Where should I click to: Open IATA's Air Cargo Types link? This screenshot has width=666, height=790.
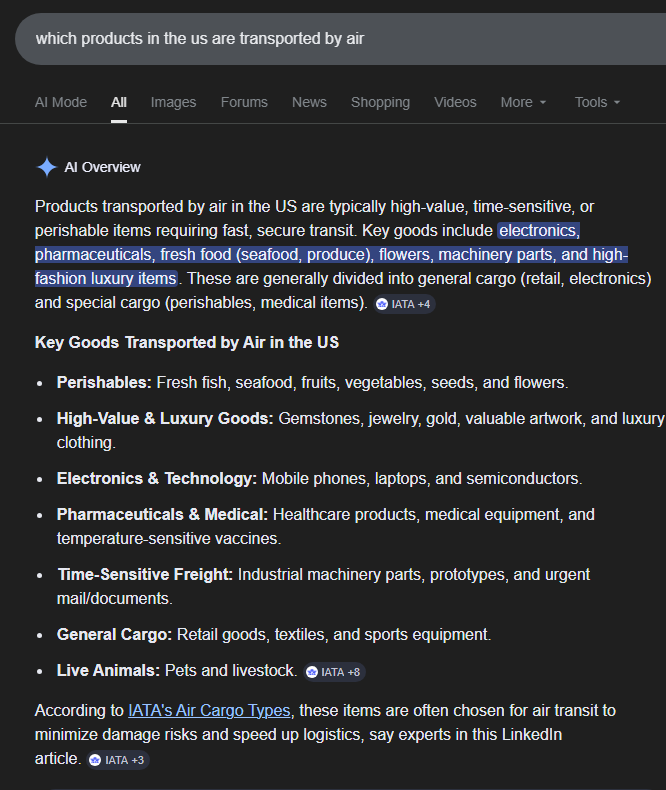tap(209, 710)
